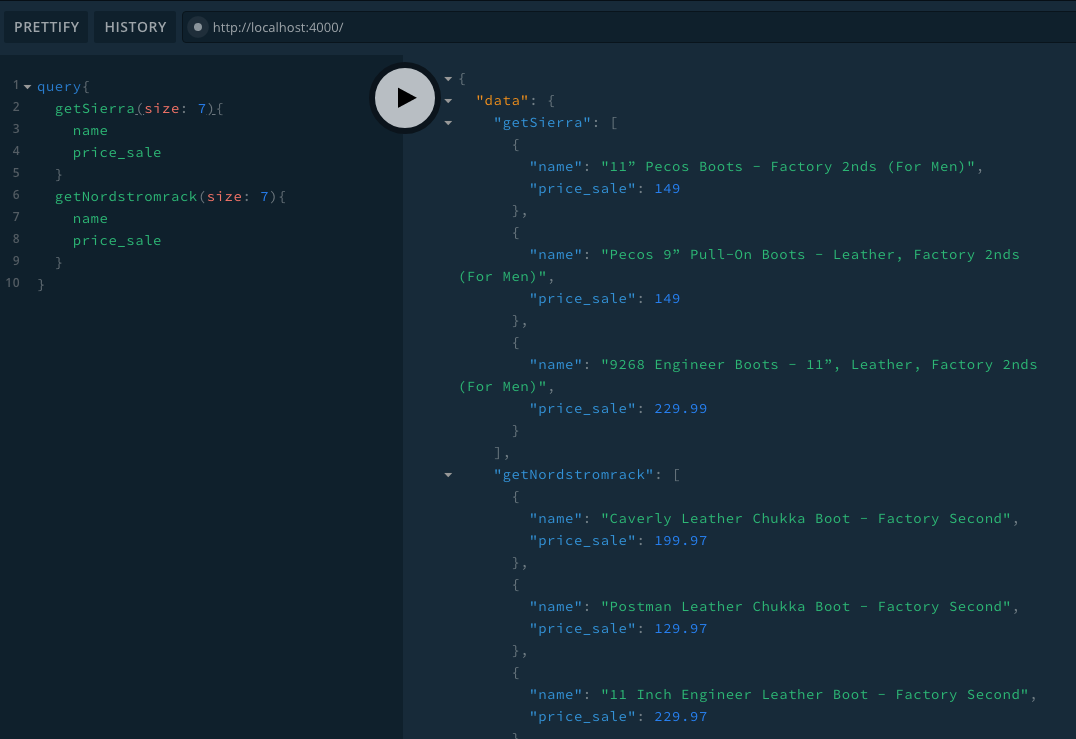Run the query with the play button
Screen dimensions: 1076x739
click(x=405, y=98)
